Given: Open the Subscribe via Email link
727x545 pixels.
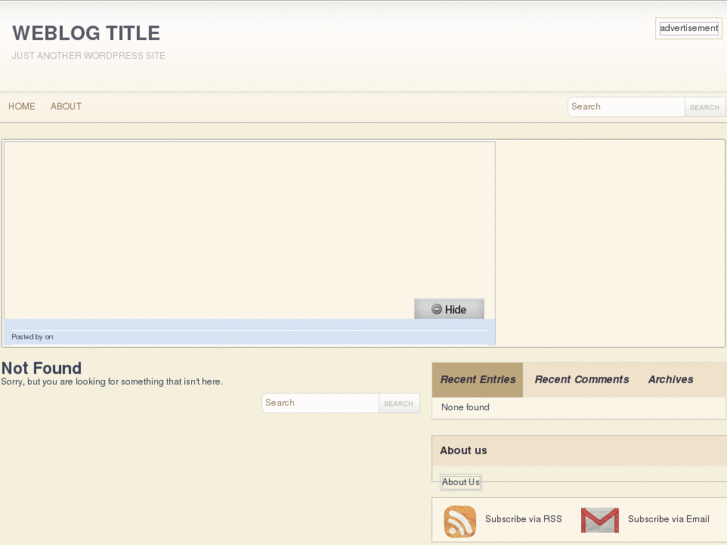Looking at the screenshot, I should point(669,519).
